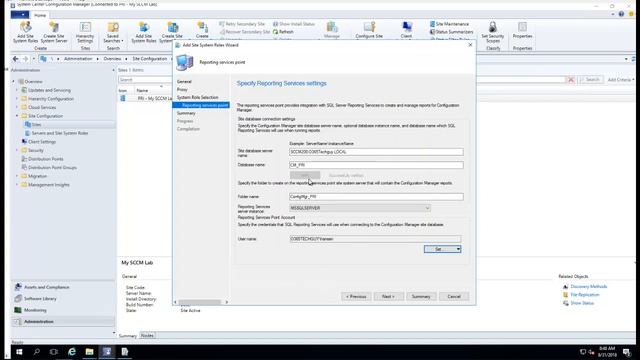
Task: Collapse the Site Configuration tree node
Action: pos(17,116)
